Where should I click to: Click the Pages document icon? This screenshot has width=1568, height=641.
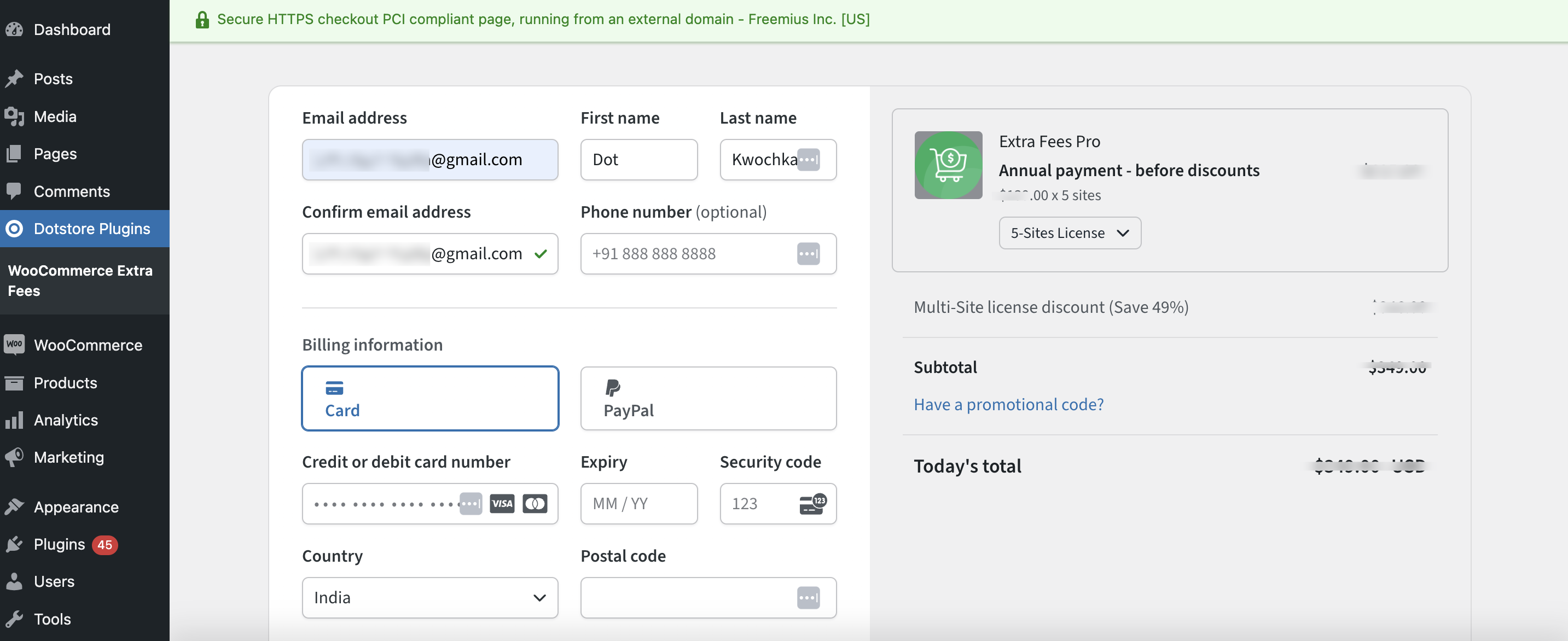(14, 153)
